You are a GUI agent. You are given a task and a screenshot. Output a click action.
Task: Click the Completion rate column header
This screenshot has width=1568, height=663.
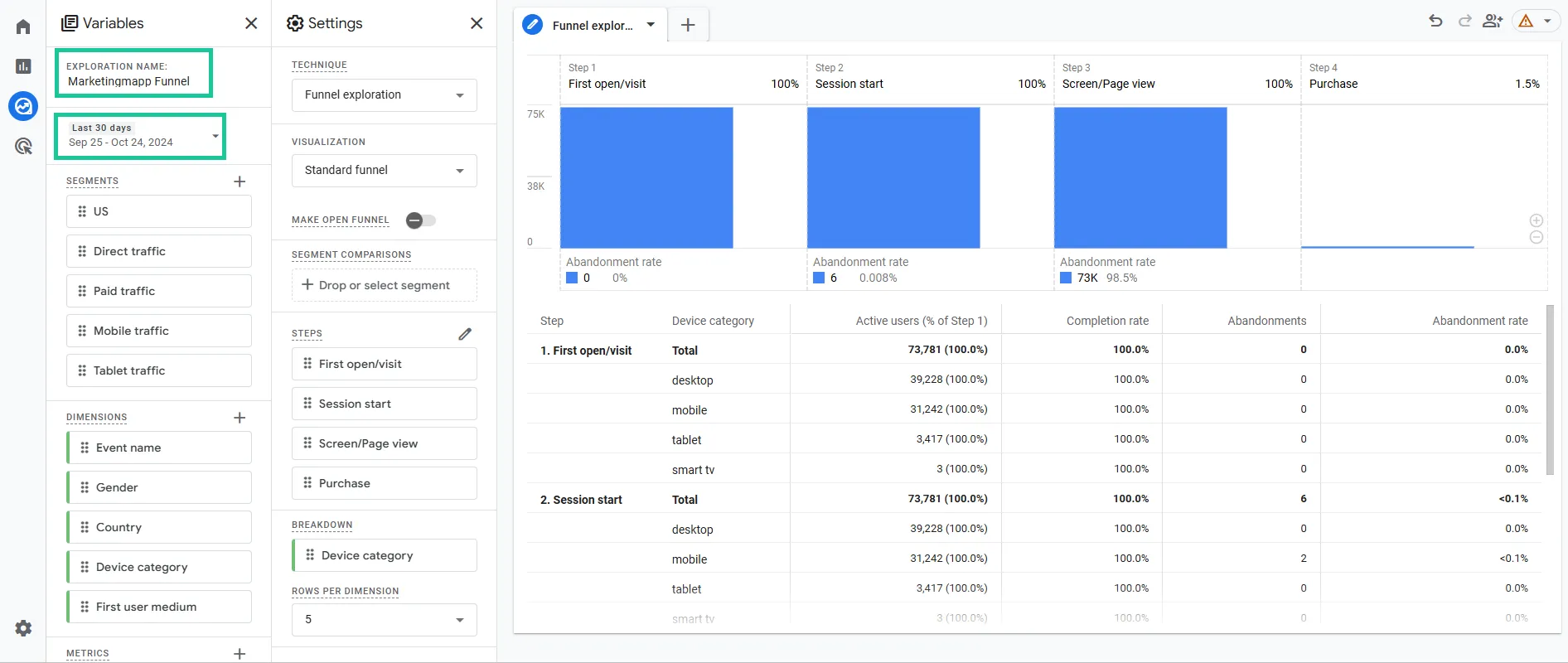tap(1107, 321)
